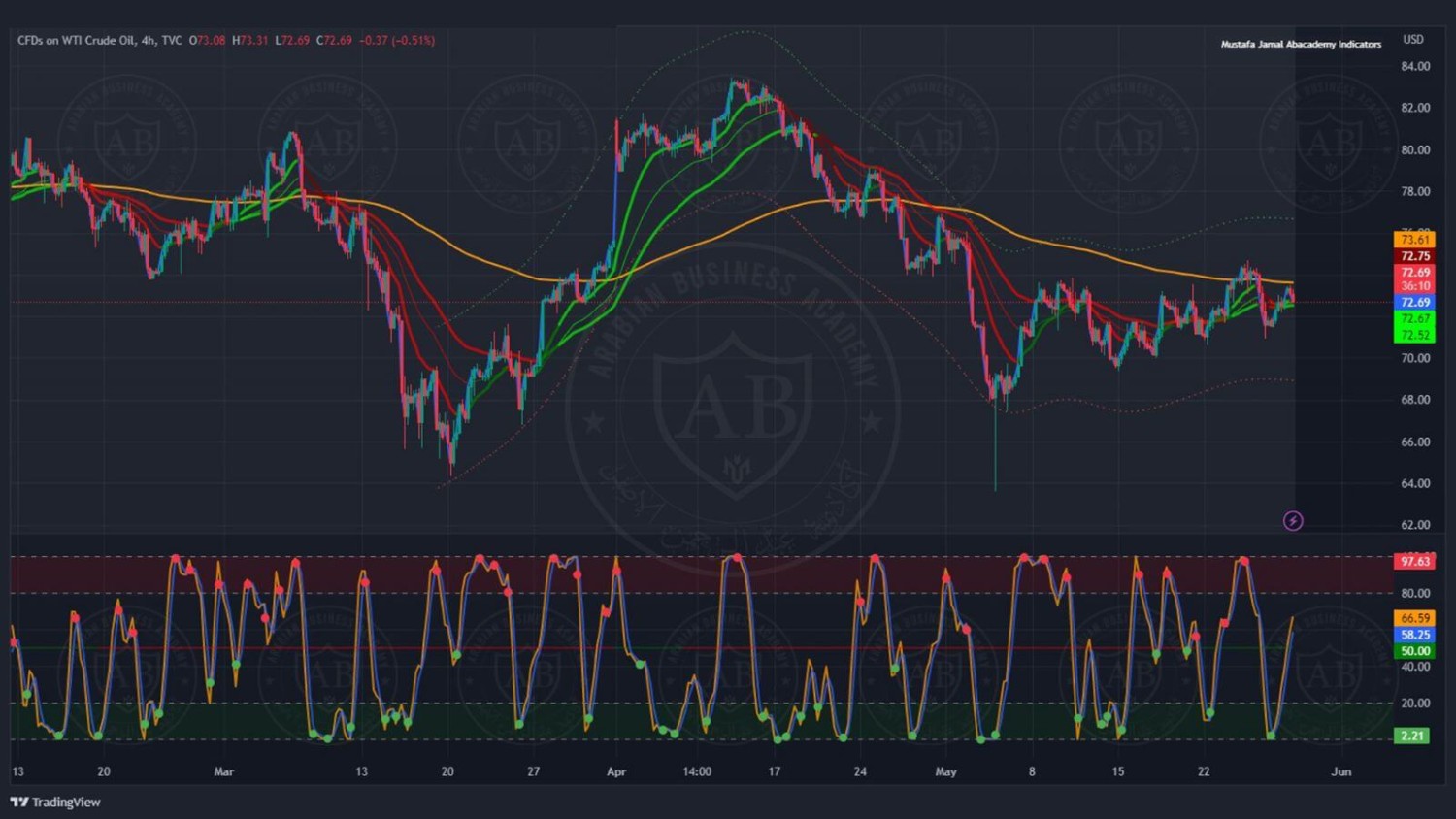Click the red 97.63 oscillator tag

click(1414, 562)
